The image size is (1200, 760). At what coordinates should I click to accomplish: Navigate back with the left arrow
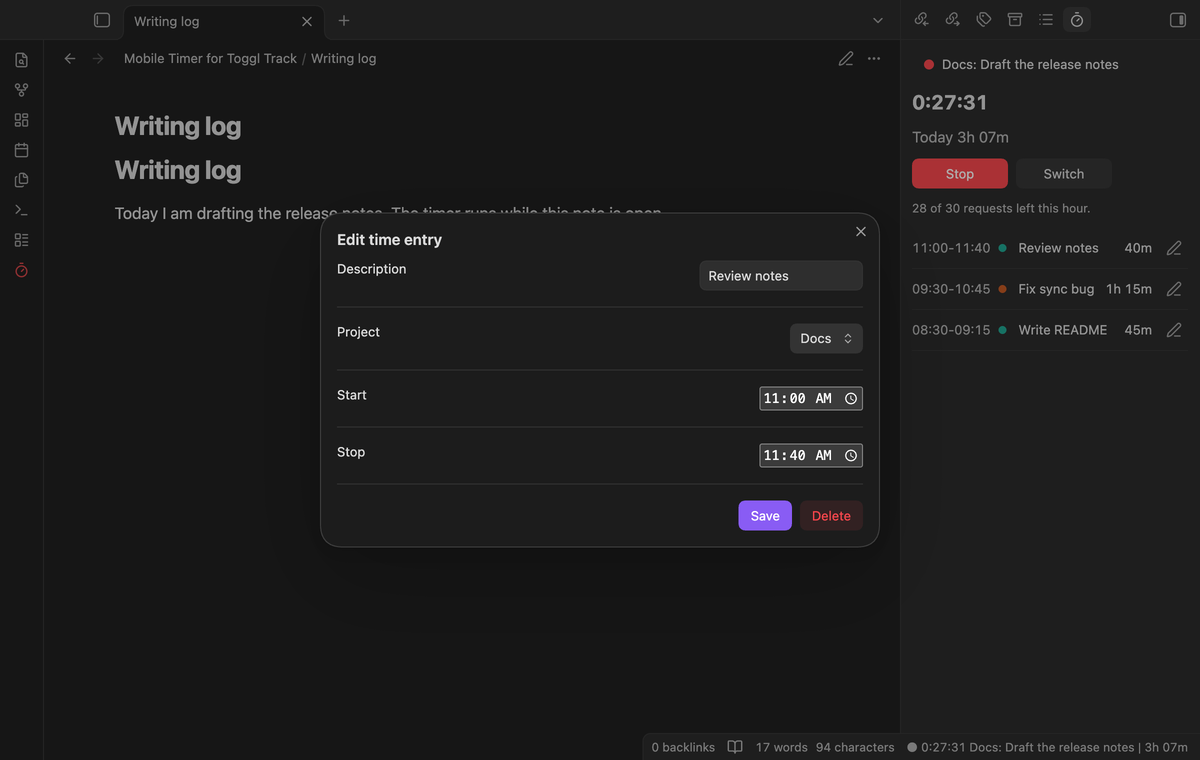point(69,59)
